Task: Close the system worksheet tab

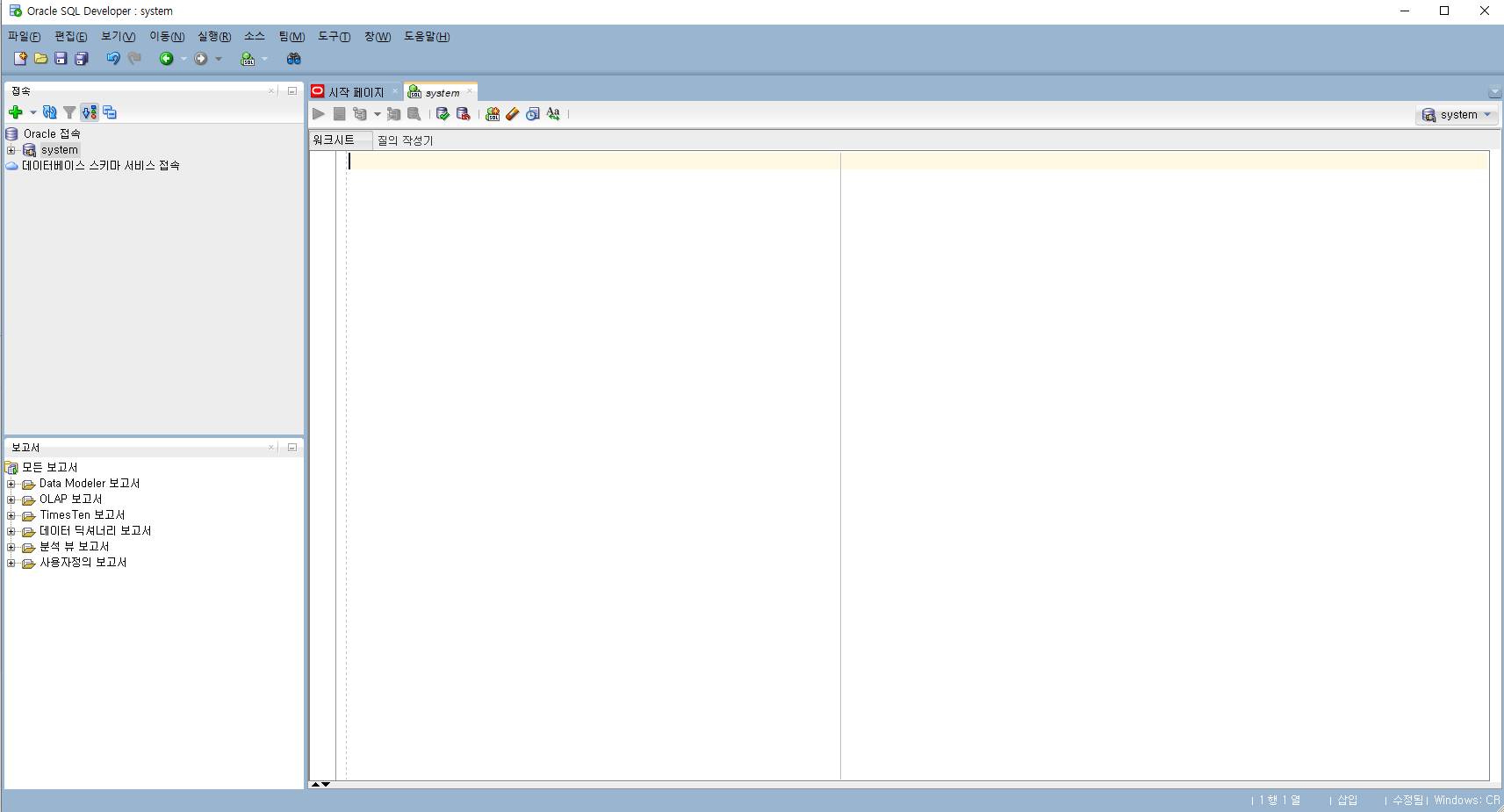Action: (470, 91)
